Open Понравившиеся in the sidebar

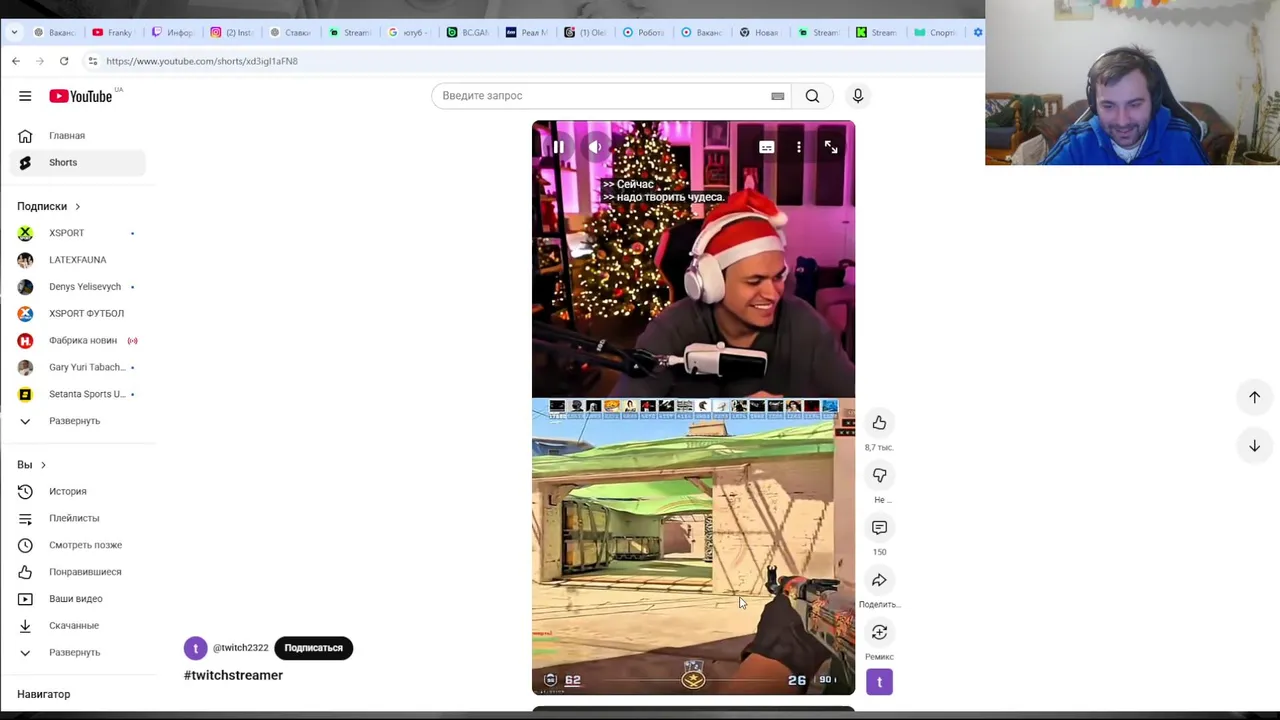point(78,572)
